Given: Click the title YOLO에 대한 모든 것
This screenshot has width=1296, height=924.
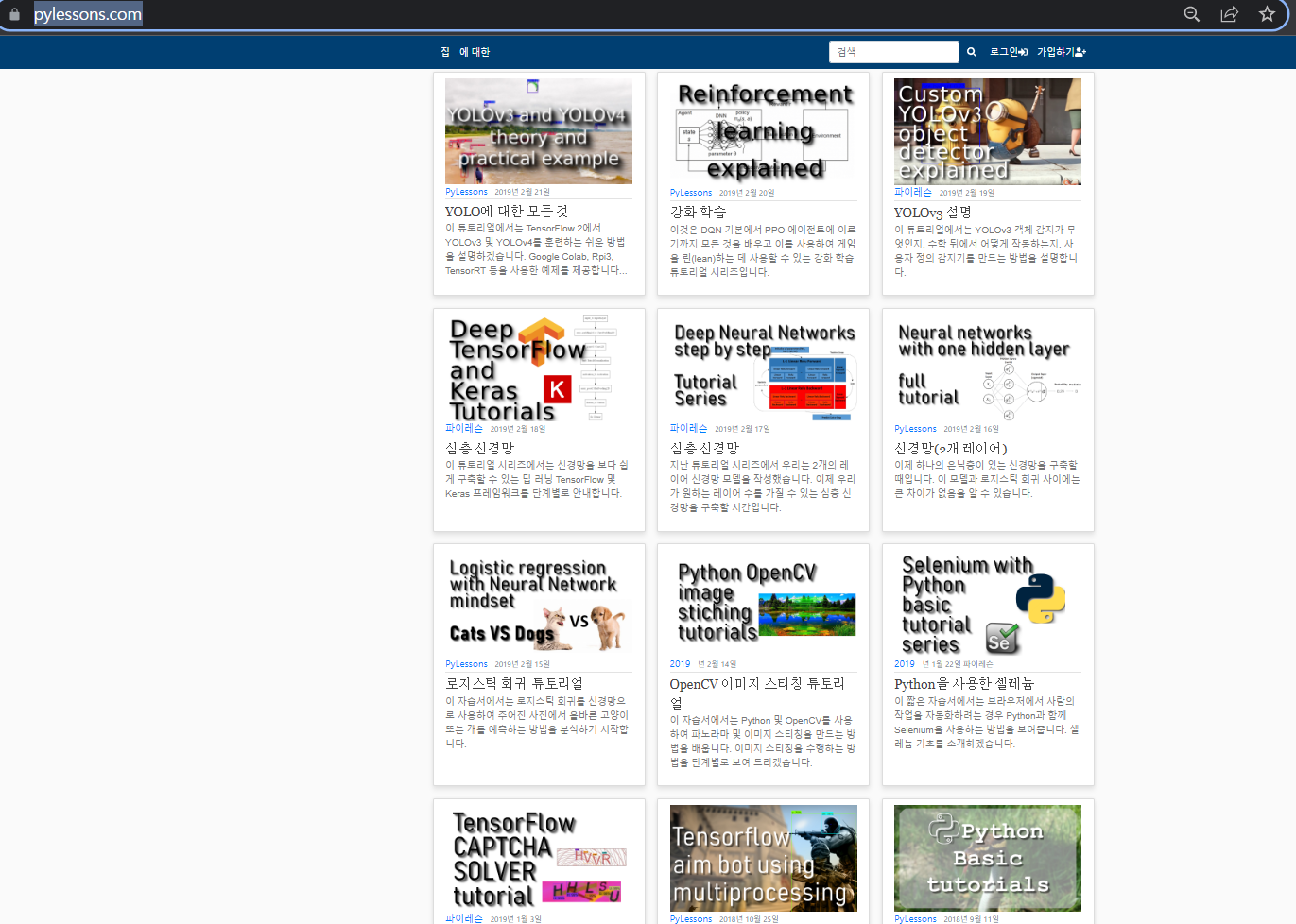Looking at the screenshot, I should pos(507,212).
